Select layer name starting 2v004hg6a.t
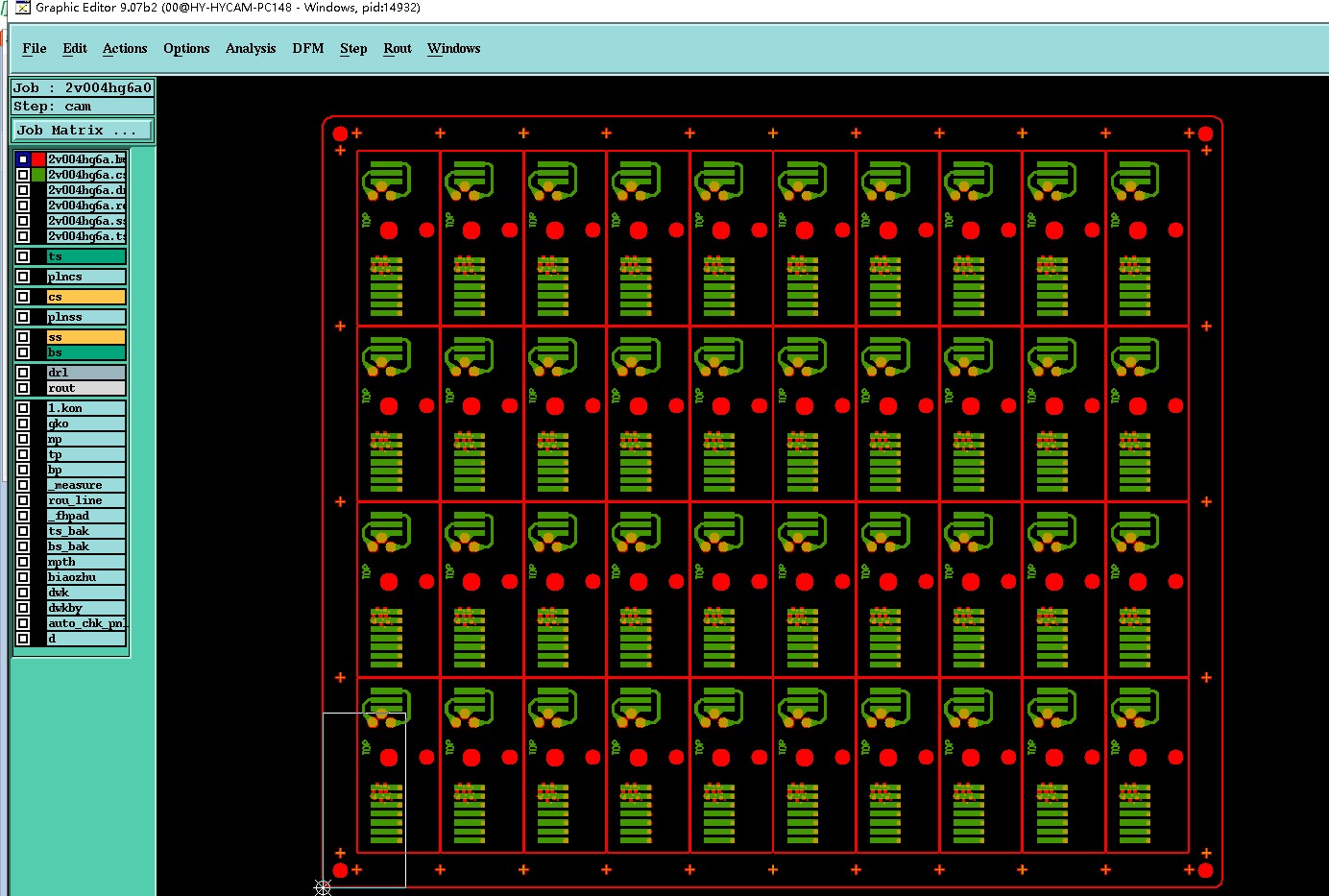Viewport: 1329px width, 896px height. [x=86, y=236]
